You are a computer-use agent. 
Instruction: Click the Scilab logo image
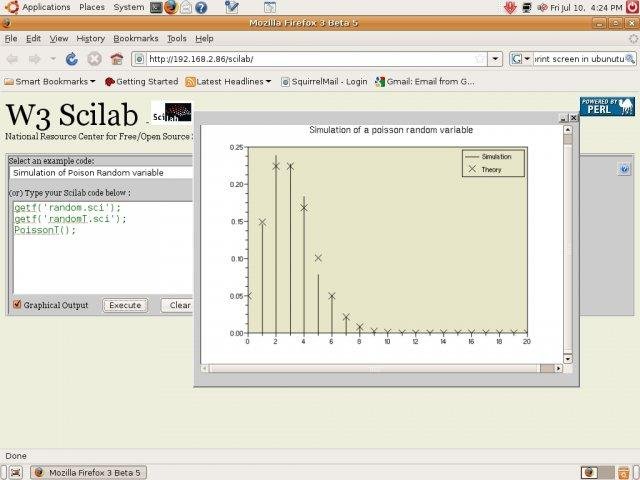tap(171, 112)
